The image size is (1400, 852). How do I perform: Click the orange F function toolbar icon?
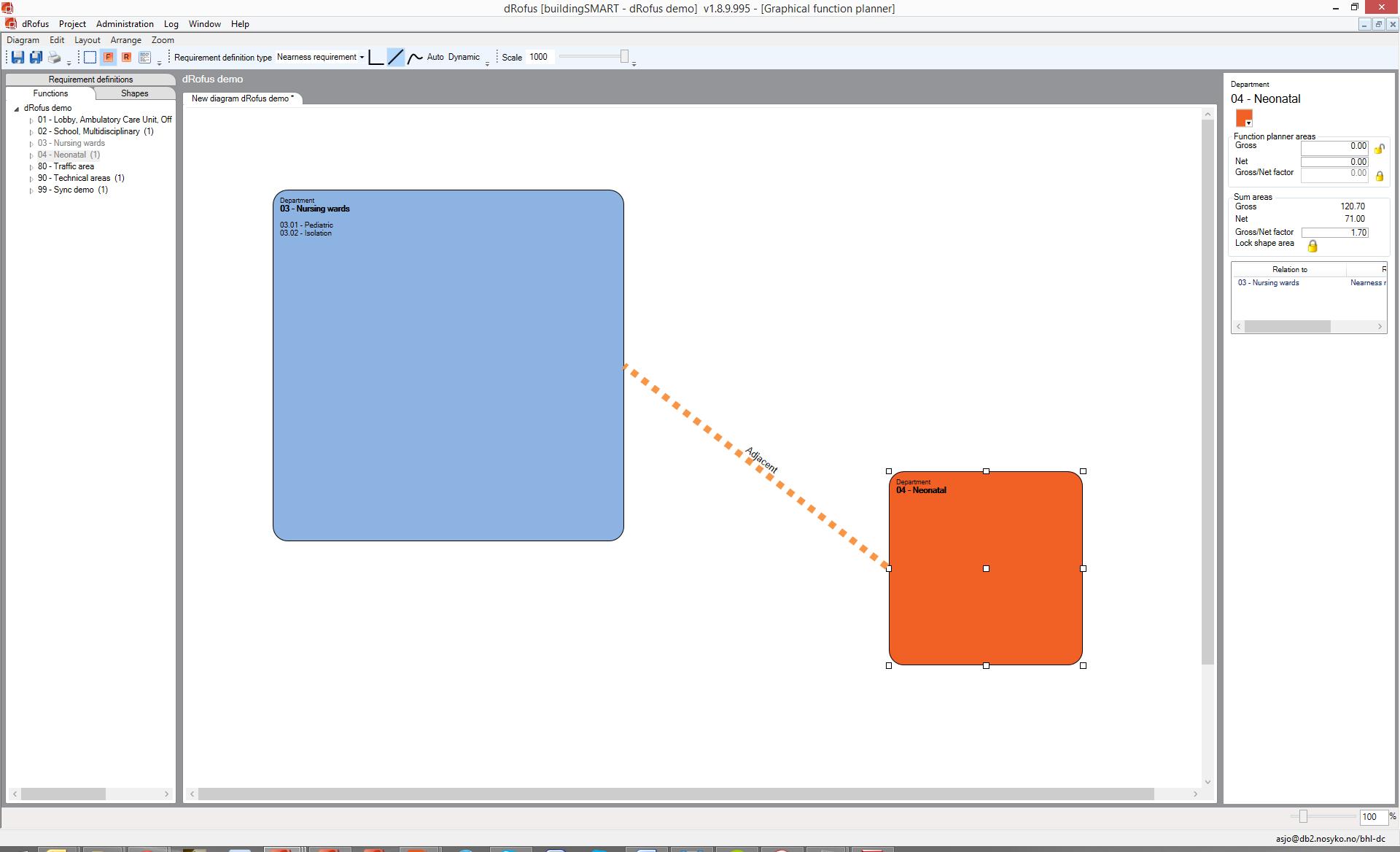click(x=108, y=57)
